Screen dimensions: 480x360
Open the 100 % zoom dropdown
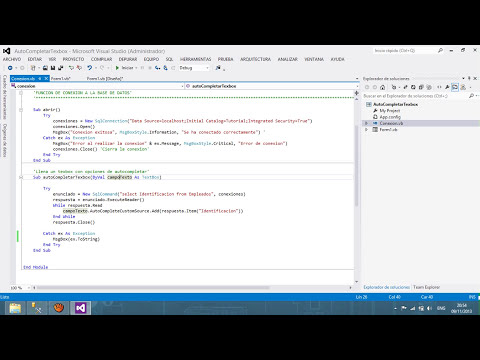[29, 287]
